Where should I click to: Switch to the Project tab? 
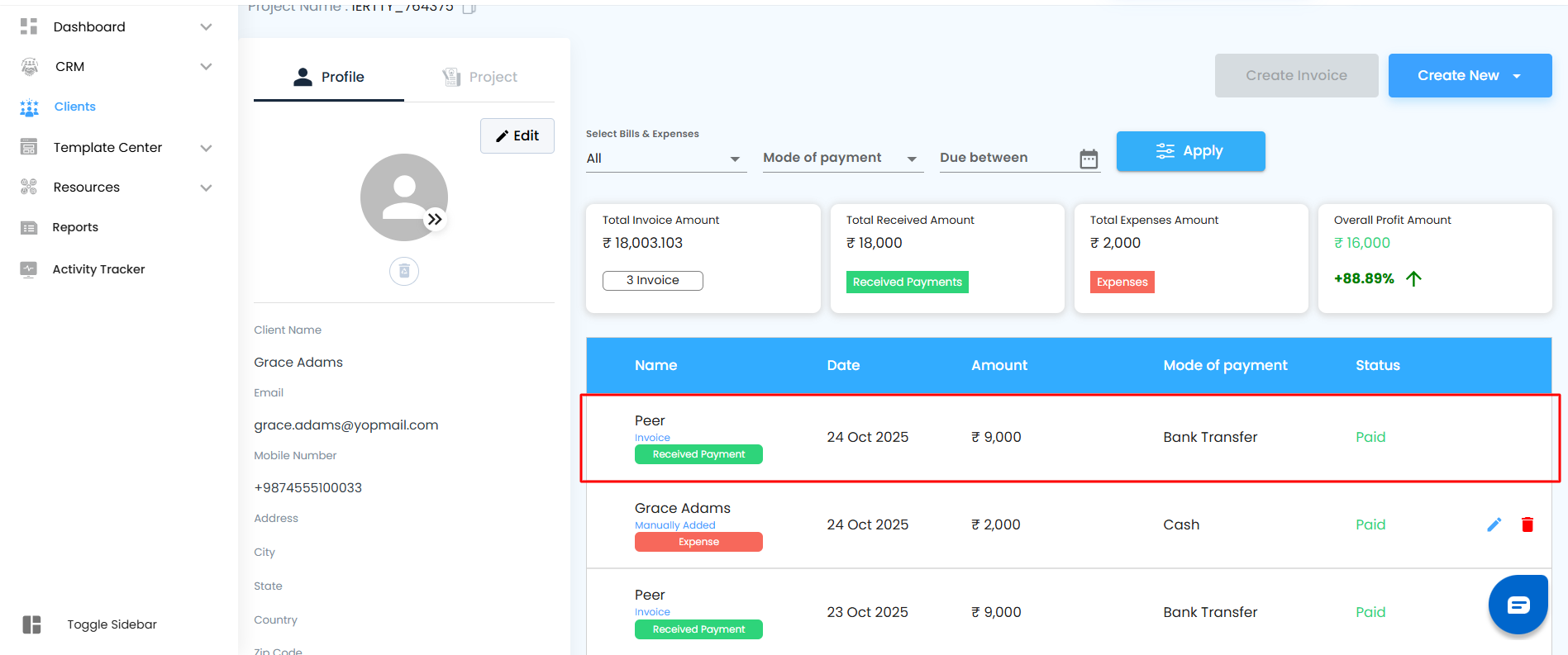coord(479,77)
